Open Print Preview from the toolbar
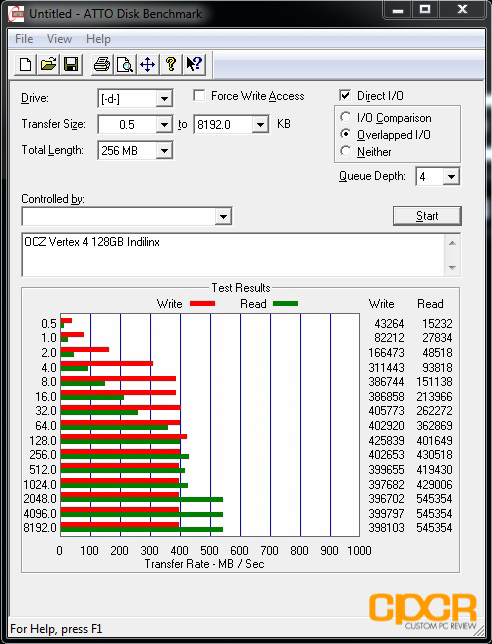492x644 pixels. 124,64
